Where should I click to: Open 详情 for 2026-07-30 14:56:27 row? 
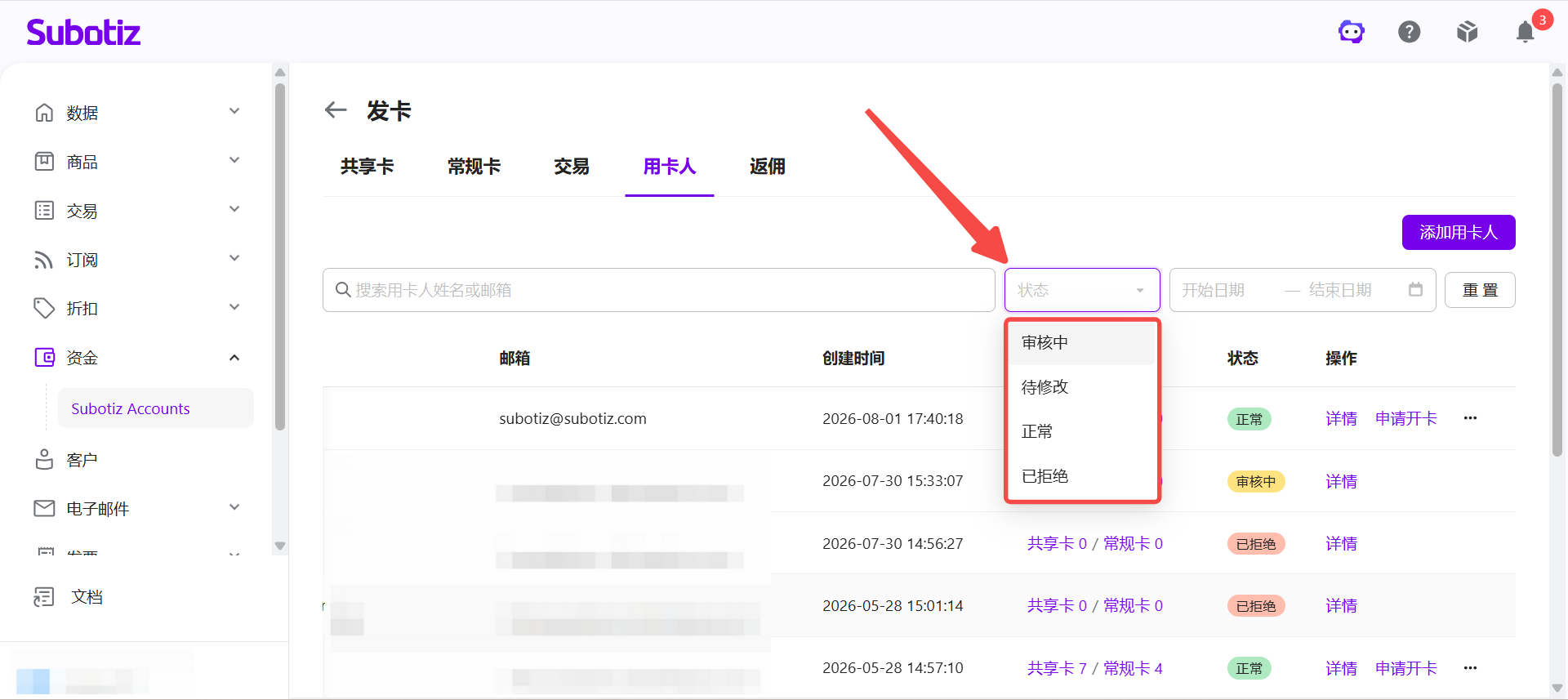1341,544
